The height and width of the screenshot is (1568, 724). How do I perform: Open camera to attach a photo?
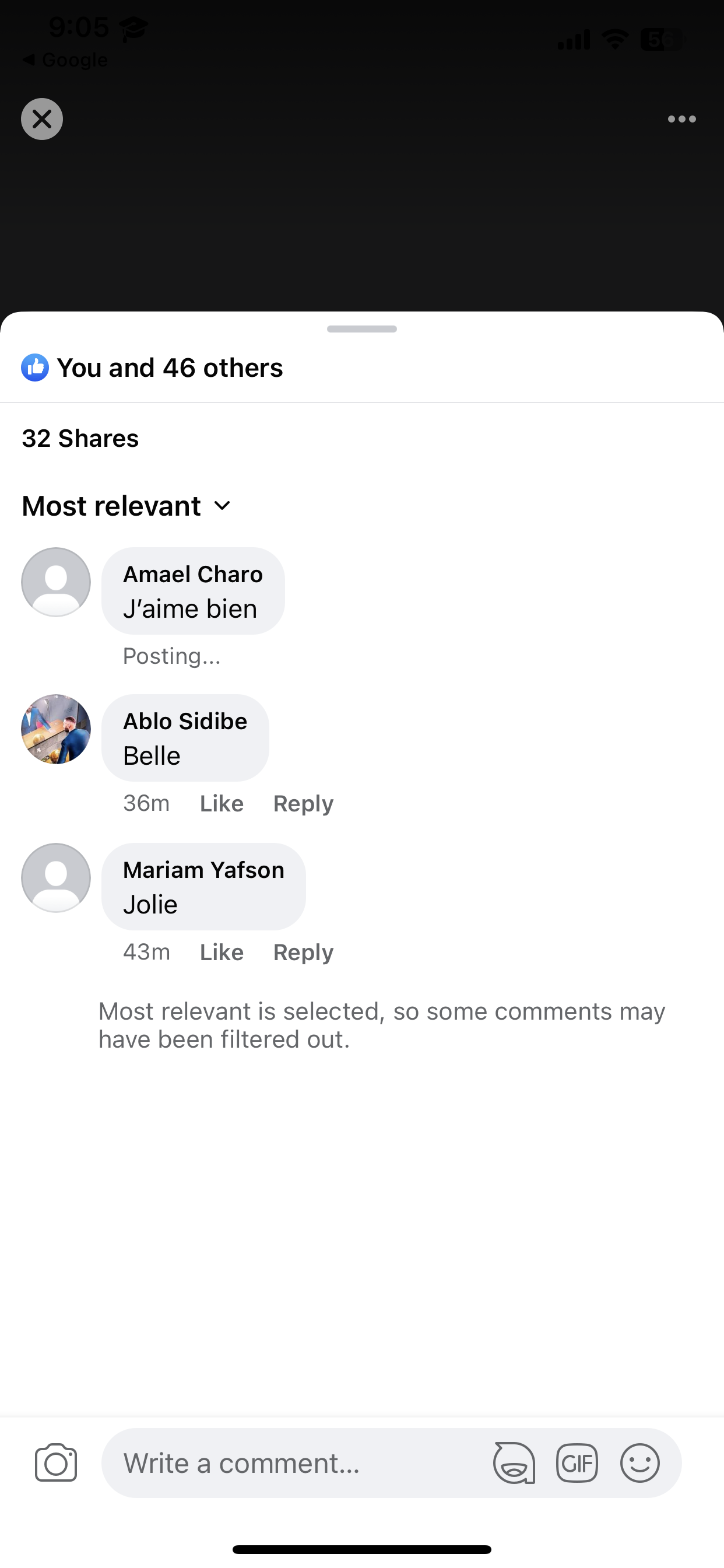coord(56,1462)
